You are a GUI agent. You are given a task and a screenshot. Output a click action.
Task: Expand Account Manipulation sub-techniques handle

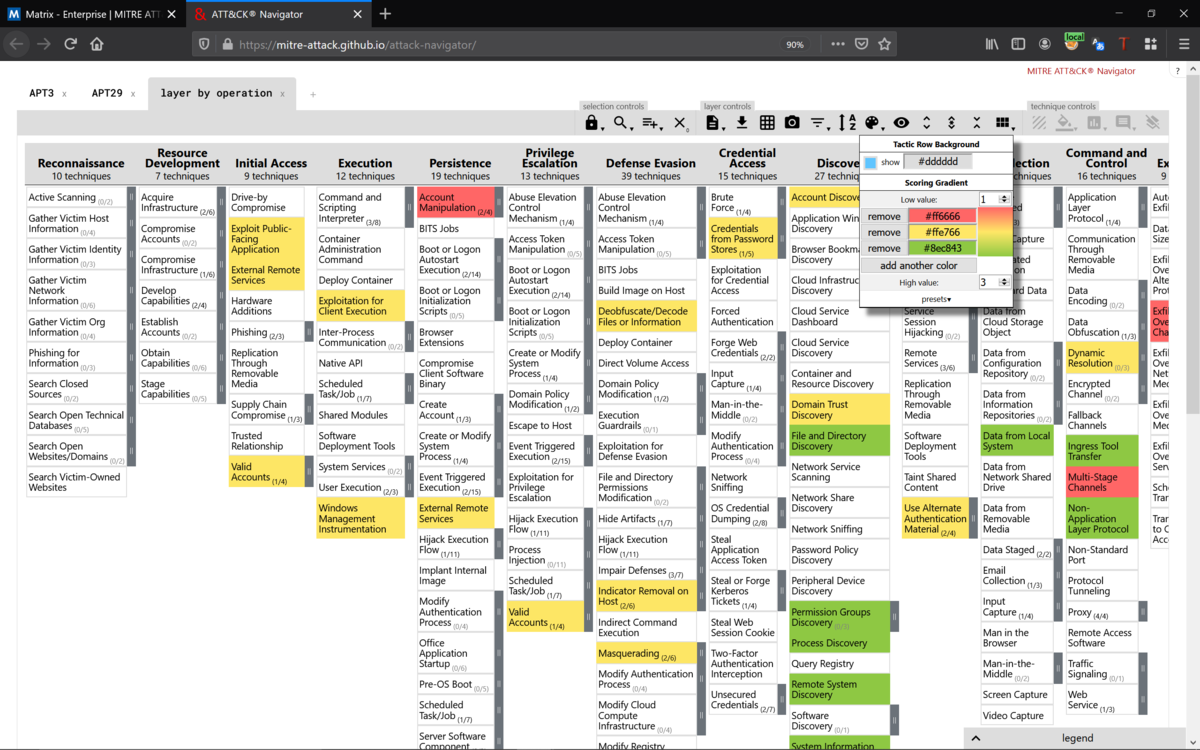(498, 203)
